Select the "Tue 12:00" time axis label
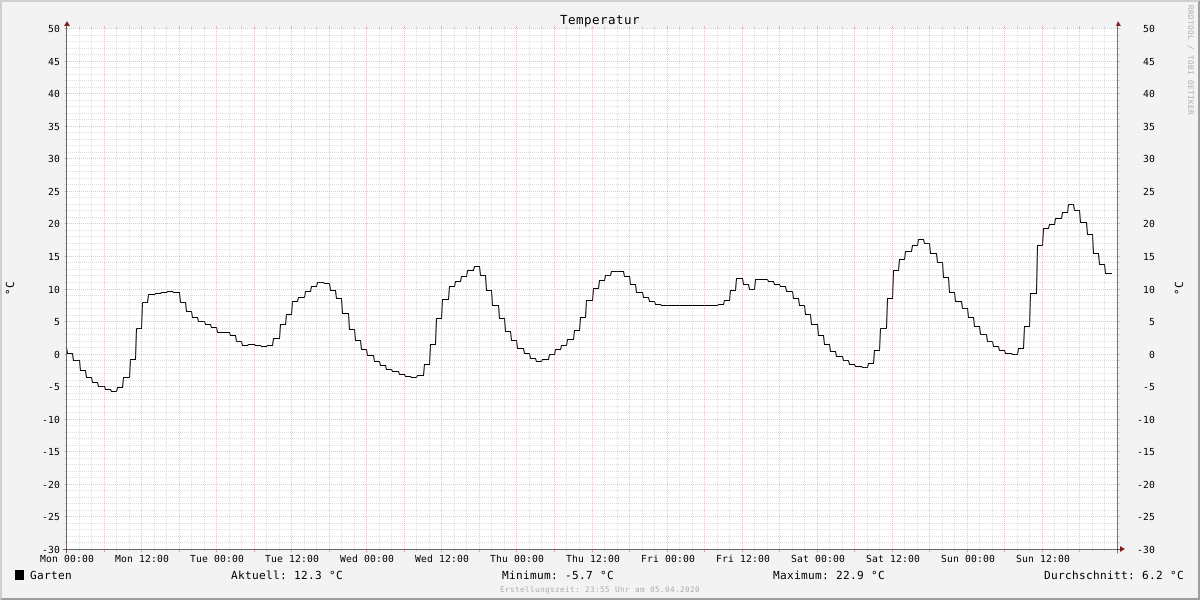 [292, 559]
